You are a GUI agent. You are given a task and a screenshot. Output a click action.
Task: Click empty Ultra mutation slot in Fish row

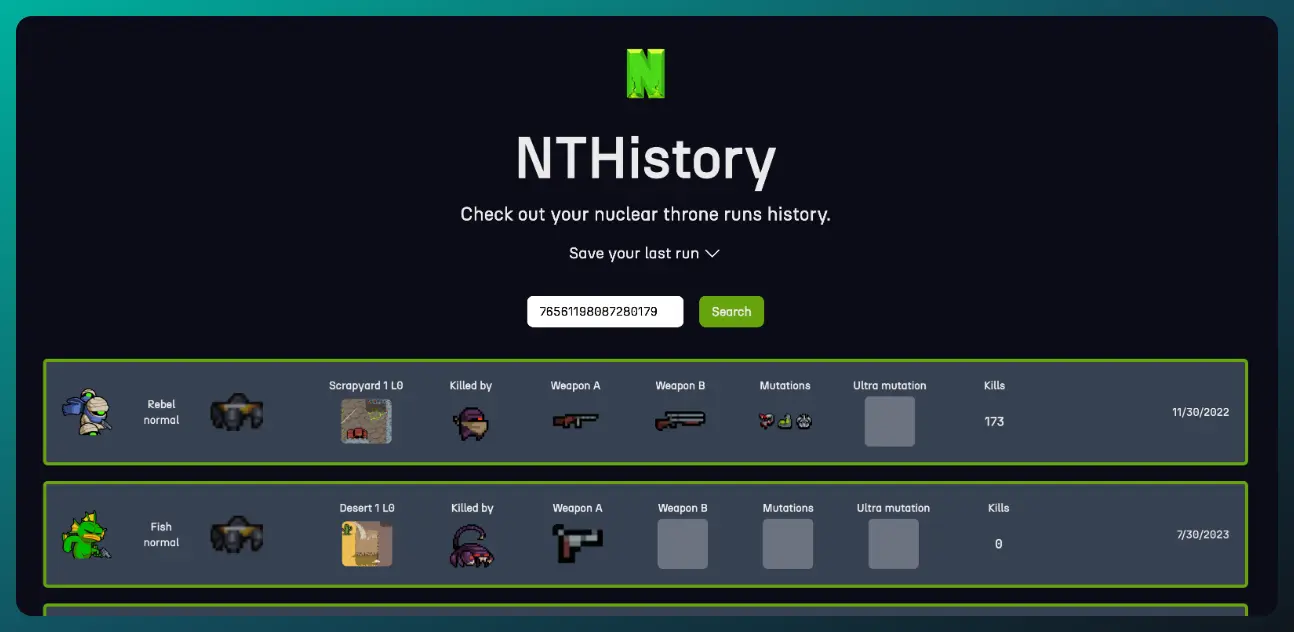click(894, 544)
